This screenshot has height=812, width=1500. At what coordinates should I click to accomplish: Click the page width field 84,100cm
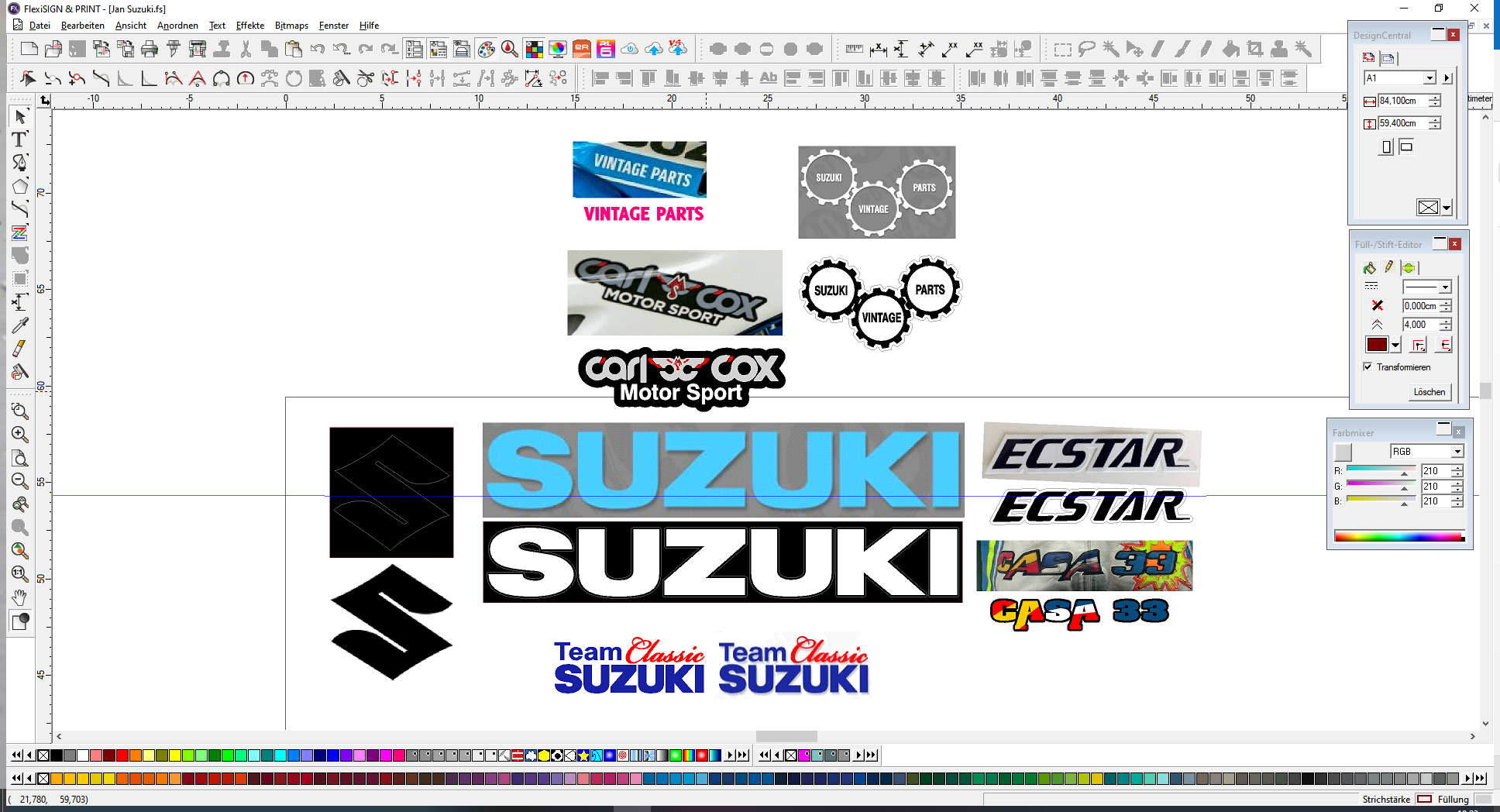click(1402, 101)
